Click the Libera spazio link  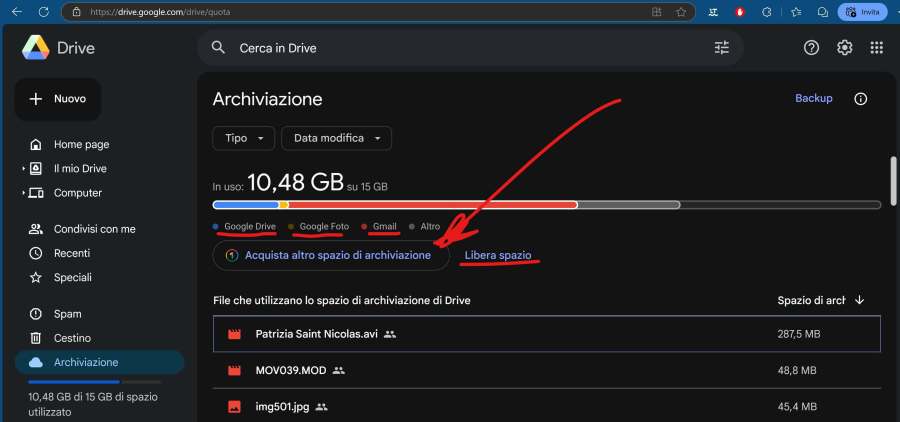click(x=498, y=256)
